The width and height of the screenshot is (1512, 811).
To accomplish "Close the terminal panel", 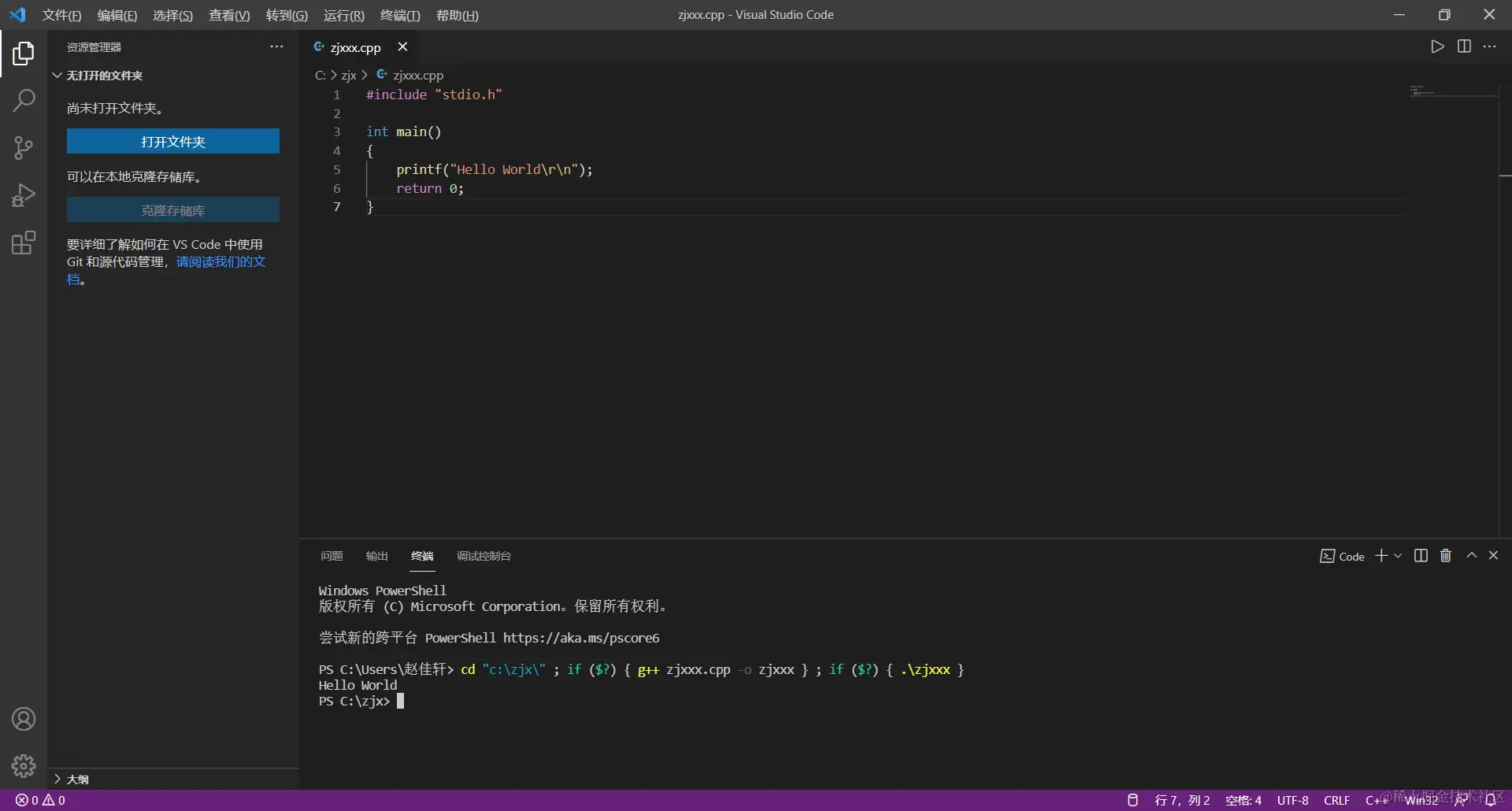I will 1493,556.
